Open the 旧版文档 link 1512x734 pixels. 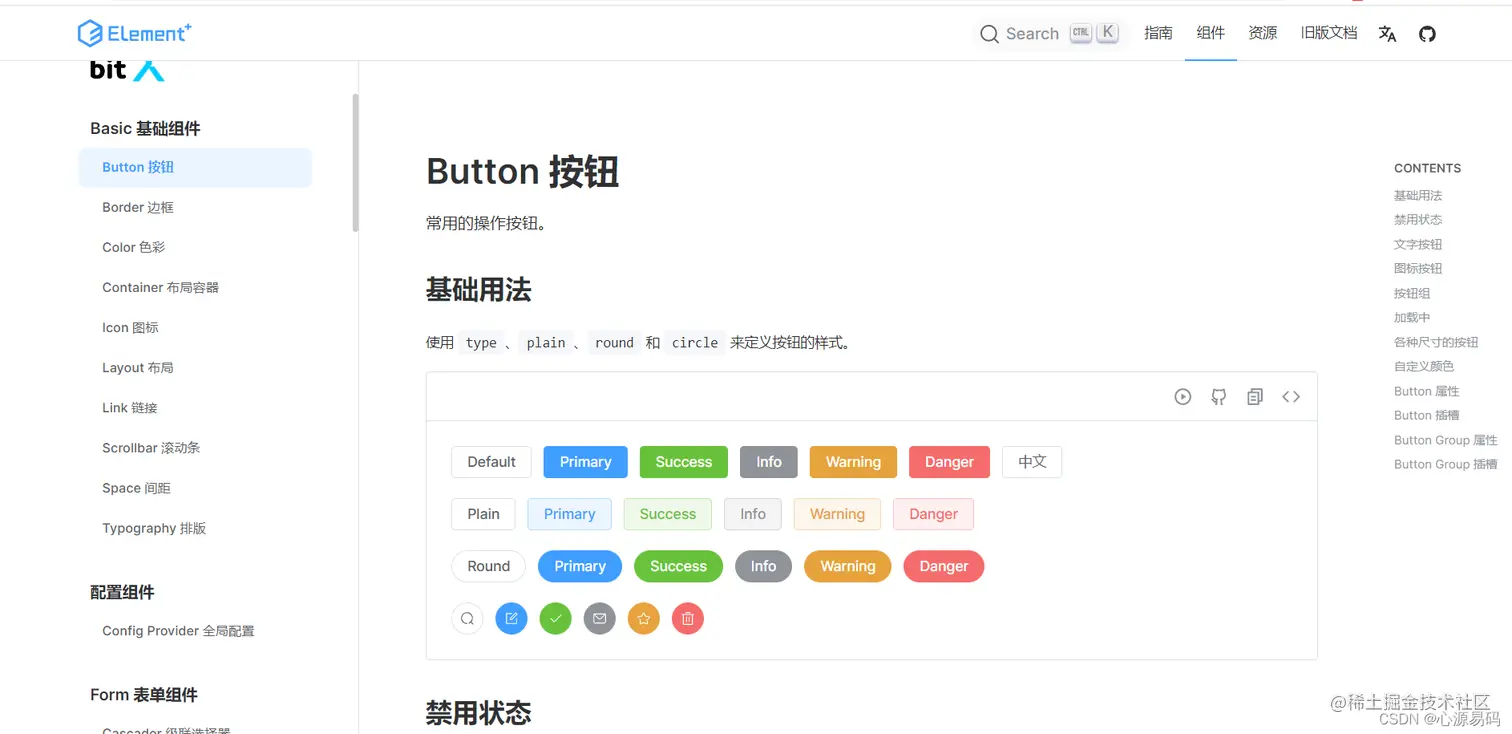tap(1328, 33)
